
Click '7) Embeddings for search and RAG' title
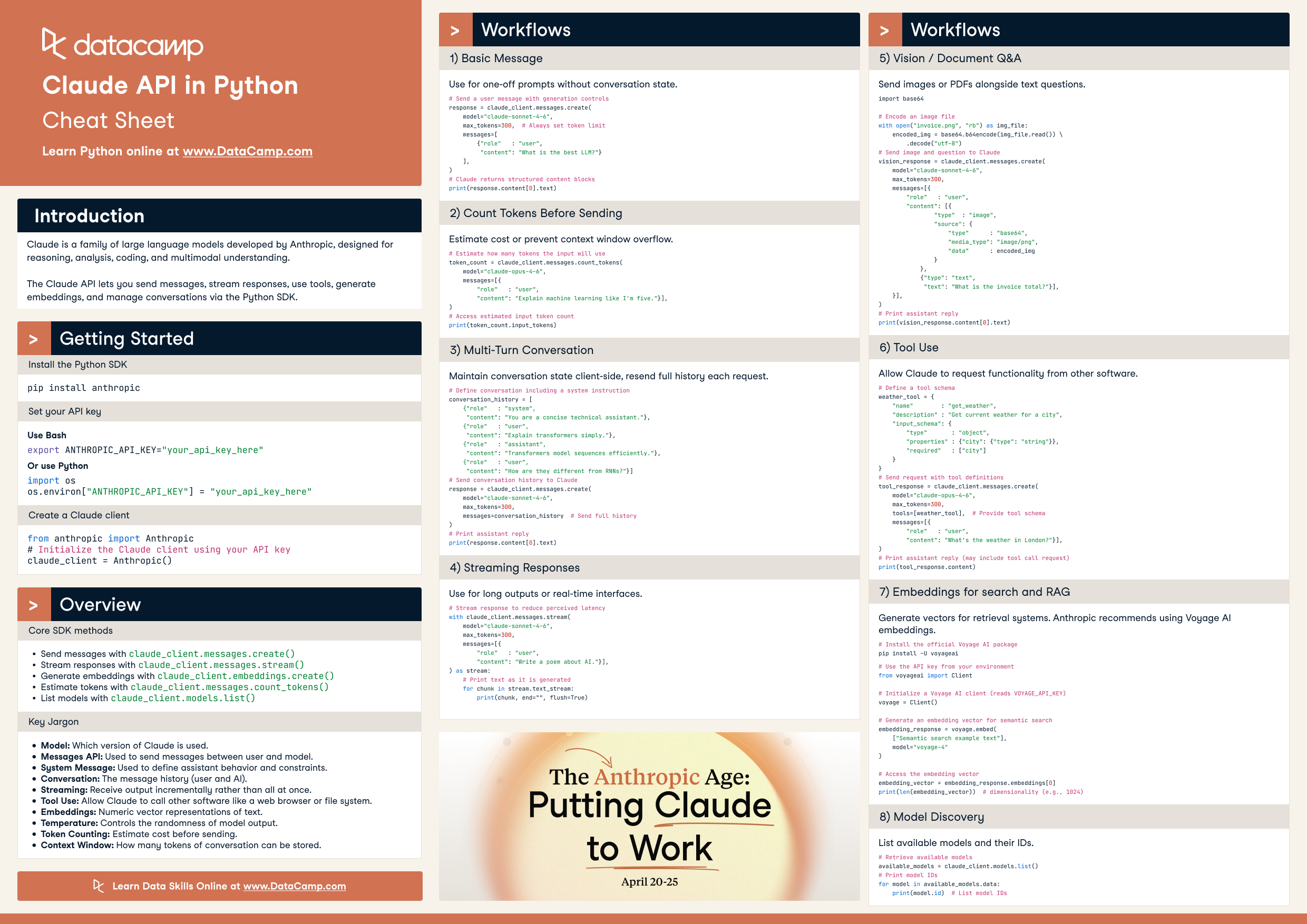(x=974, y=592)
